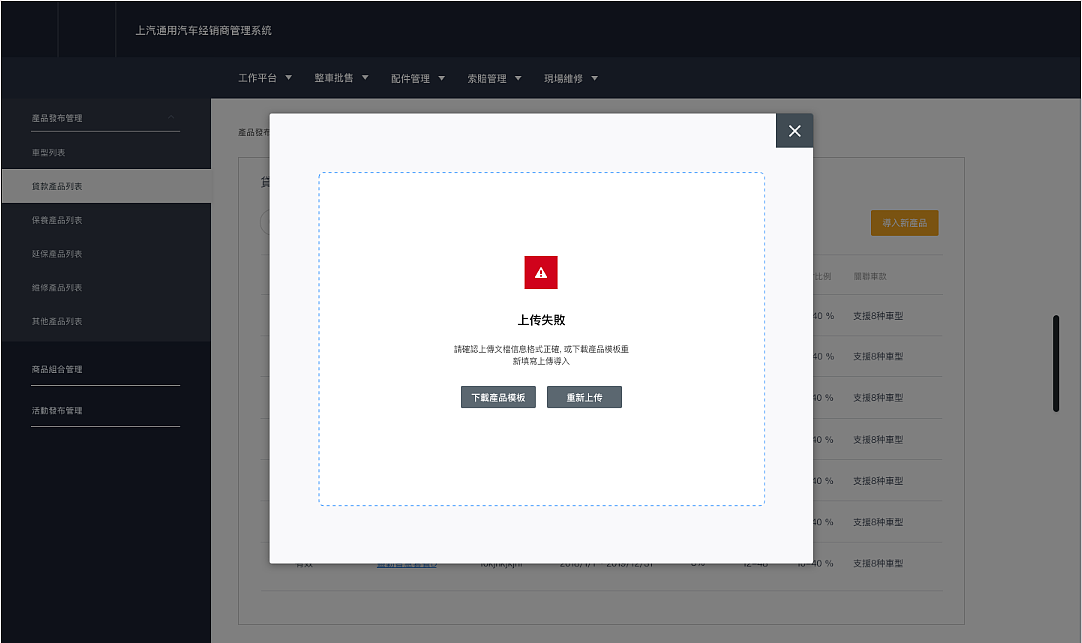Open the 工作平台 dropdown menu
Screen dimensions: 1082x643
[x=263, y=77]
